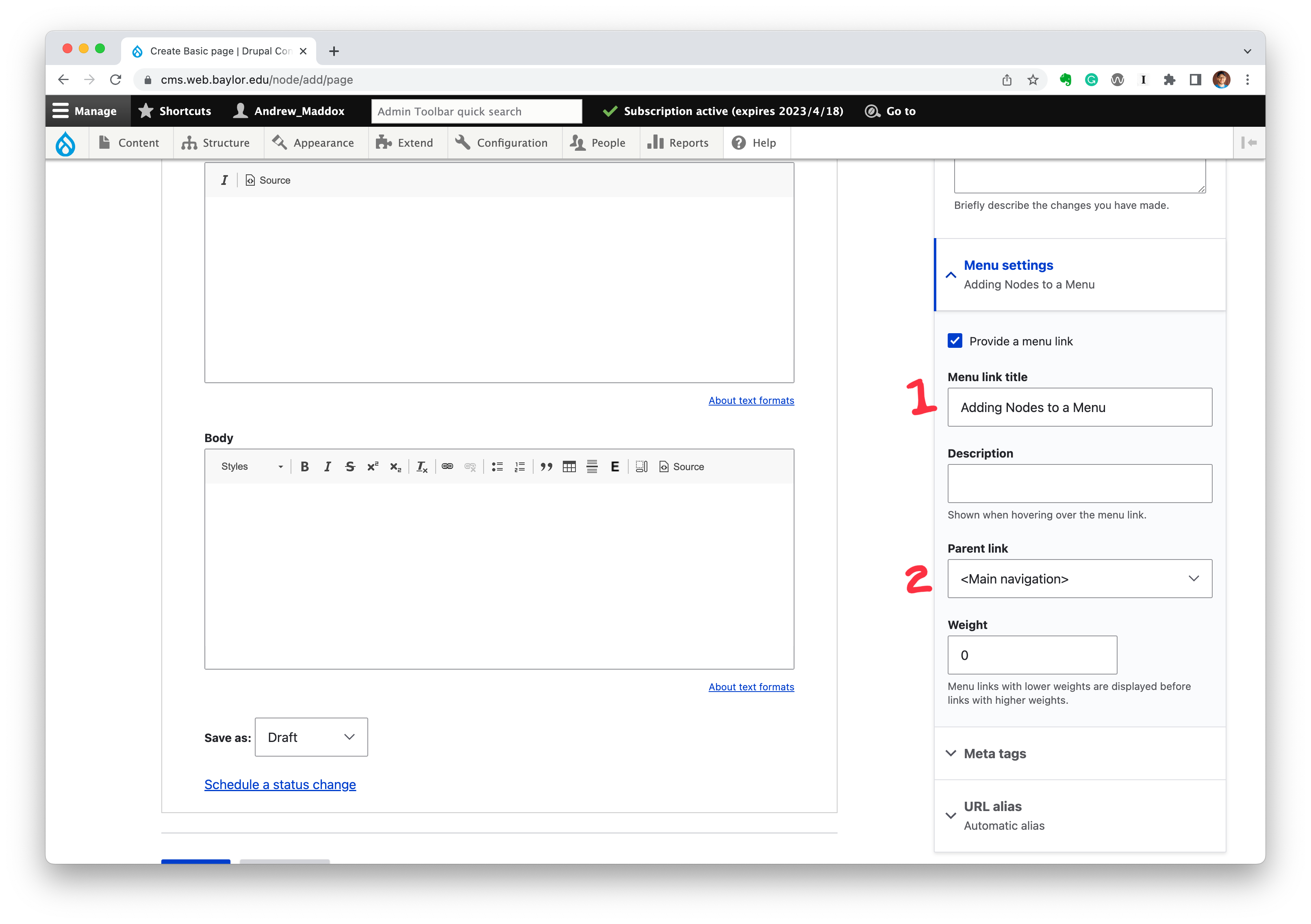Viewport: 1311px width, 924px height.
Task: Apply italic formatting in the Body toolbar
Action: tap(327, 466)
